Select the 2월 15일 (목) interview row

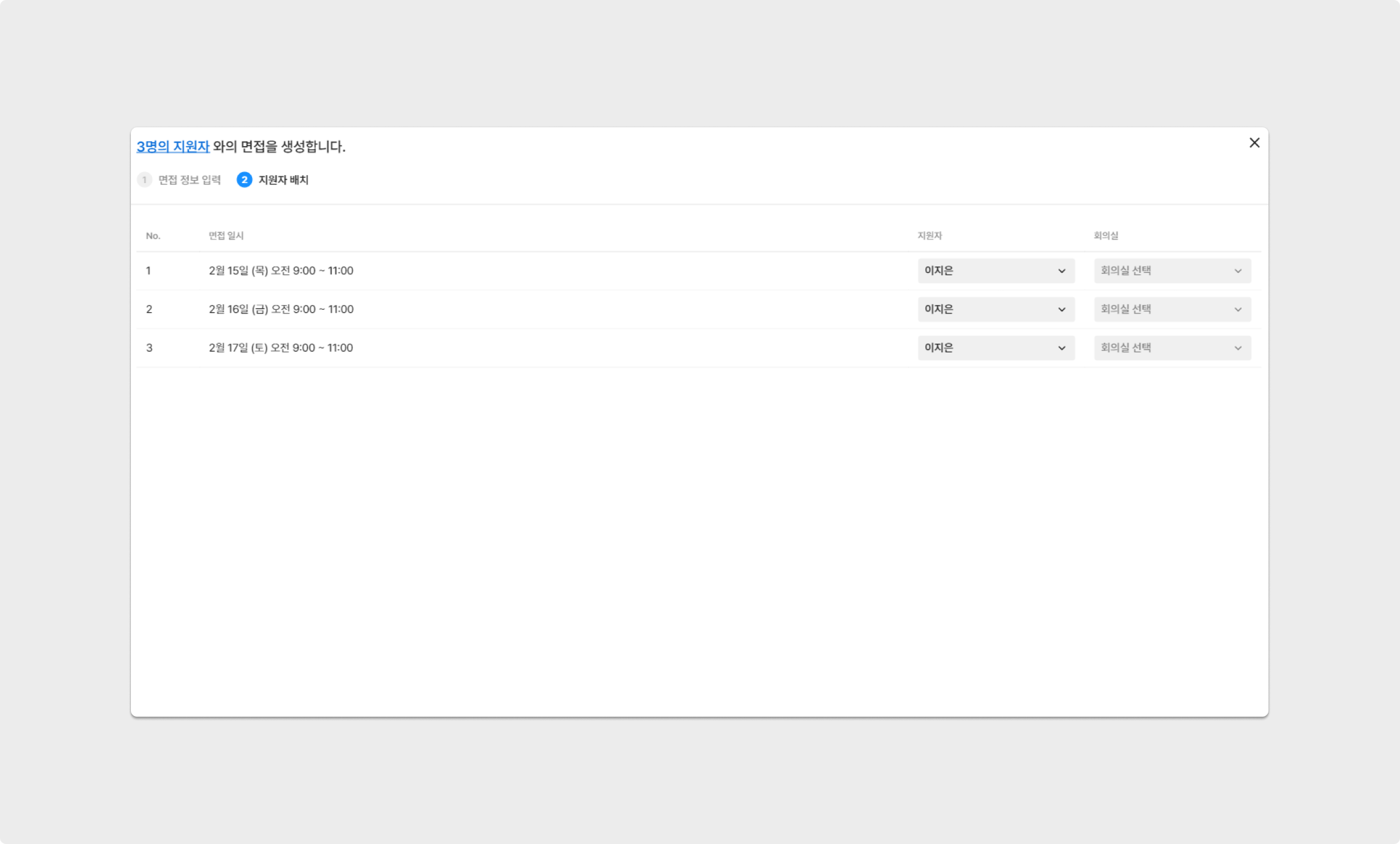(x=281, y=271)
